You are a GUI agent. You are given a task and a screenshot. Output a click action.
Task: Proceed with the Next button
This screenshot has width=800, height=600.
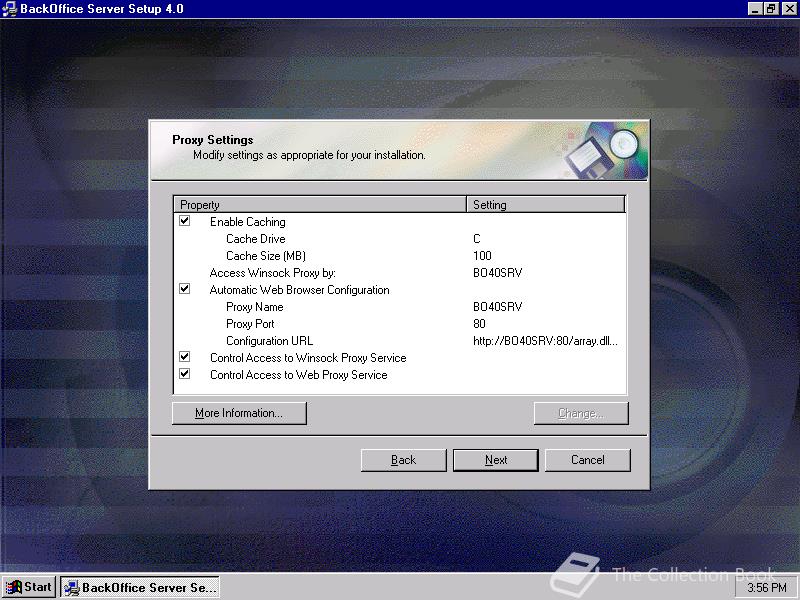coord(496,460)
